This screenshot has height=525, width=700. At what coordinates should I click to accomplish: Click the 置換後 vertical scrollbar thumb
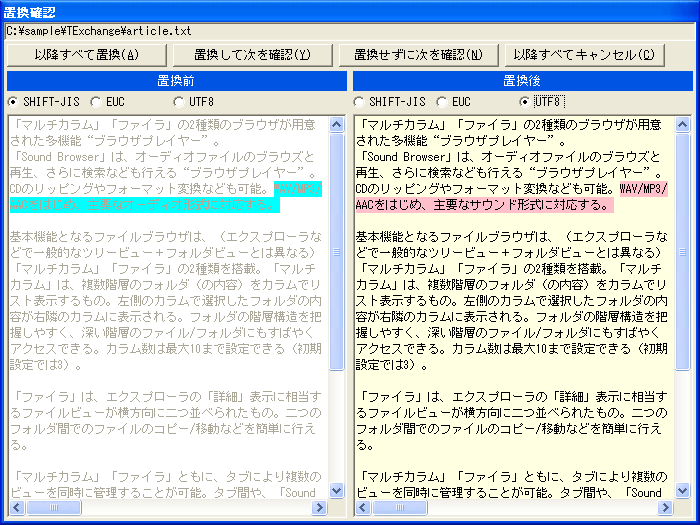pyautogui.click(x=682, y=252)
